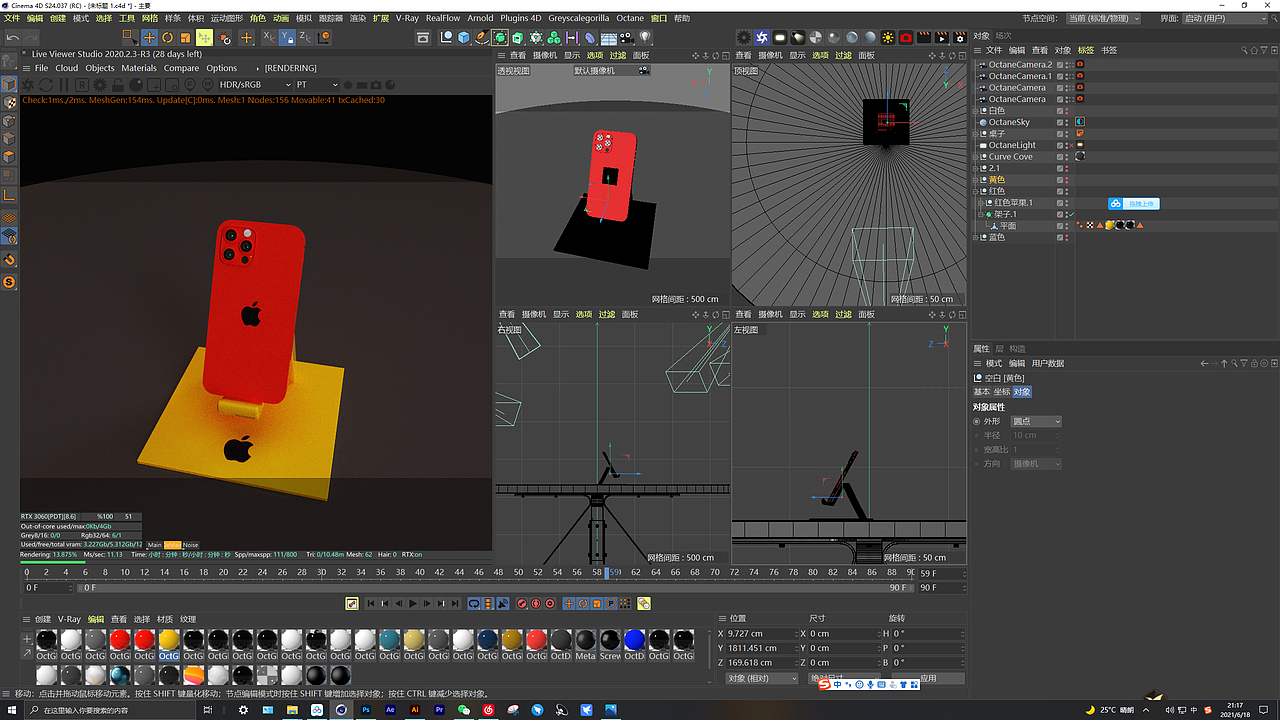Toggle the Z axis lock icon
Image resolution: width=1280 pixels, height=720 pixels.
coord(305,38)
